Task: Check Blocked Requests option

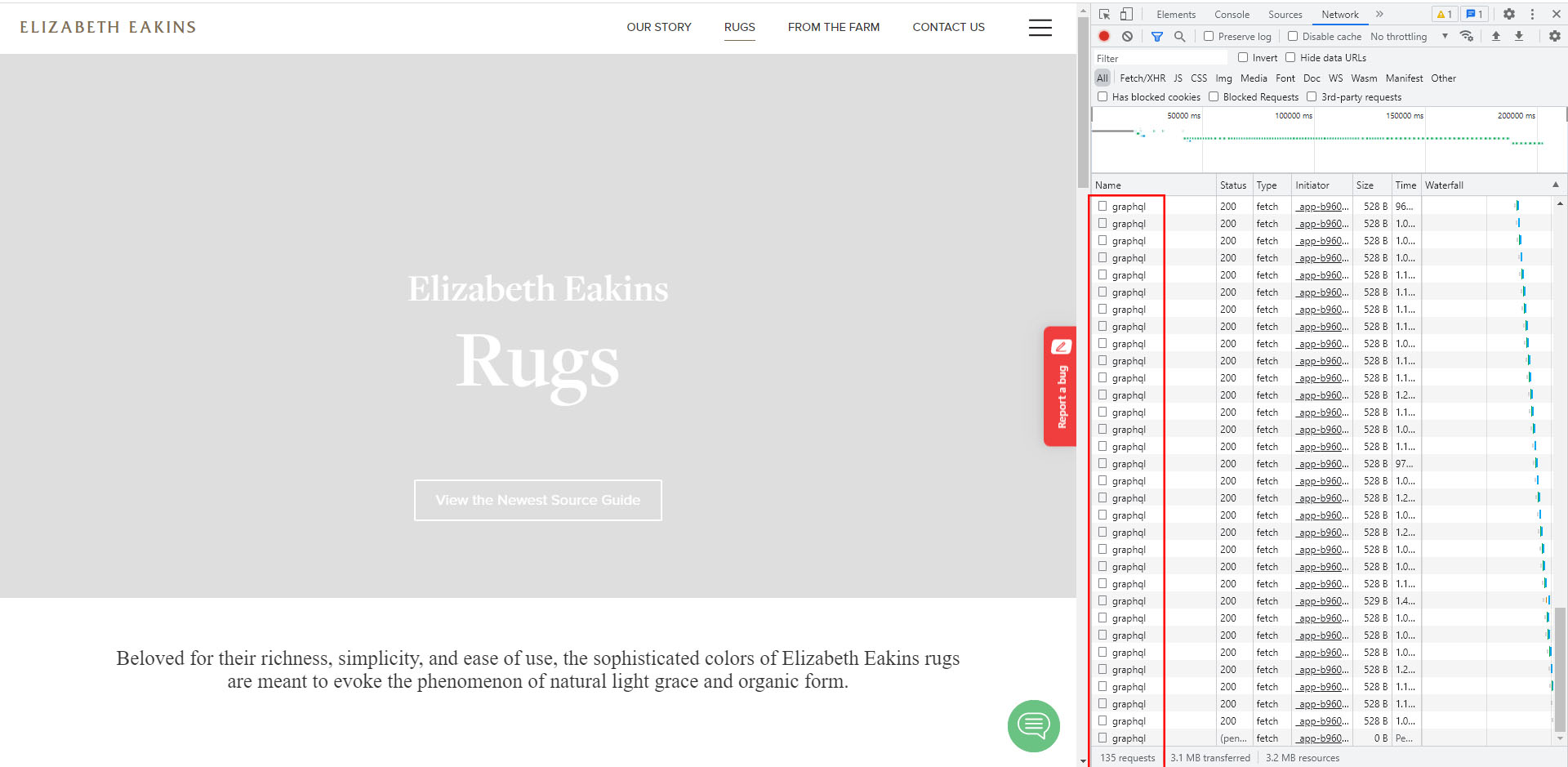Action: [1214, 96]
